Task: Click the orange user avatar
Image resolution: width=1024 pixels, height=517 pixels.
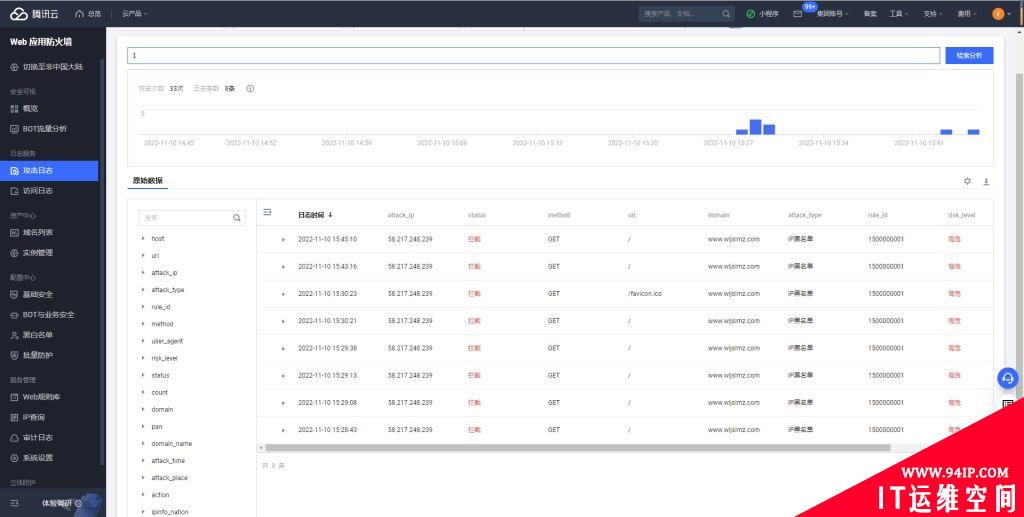Action: tap(998, 14)
